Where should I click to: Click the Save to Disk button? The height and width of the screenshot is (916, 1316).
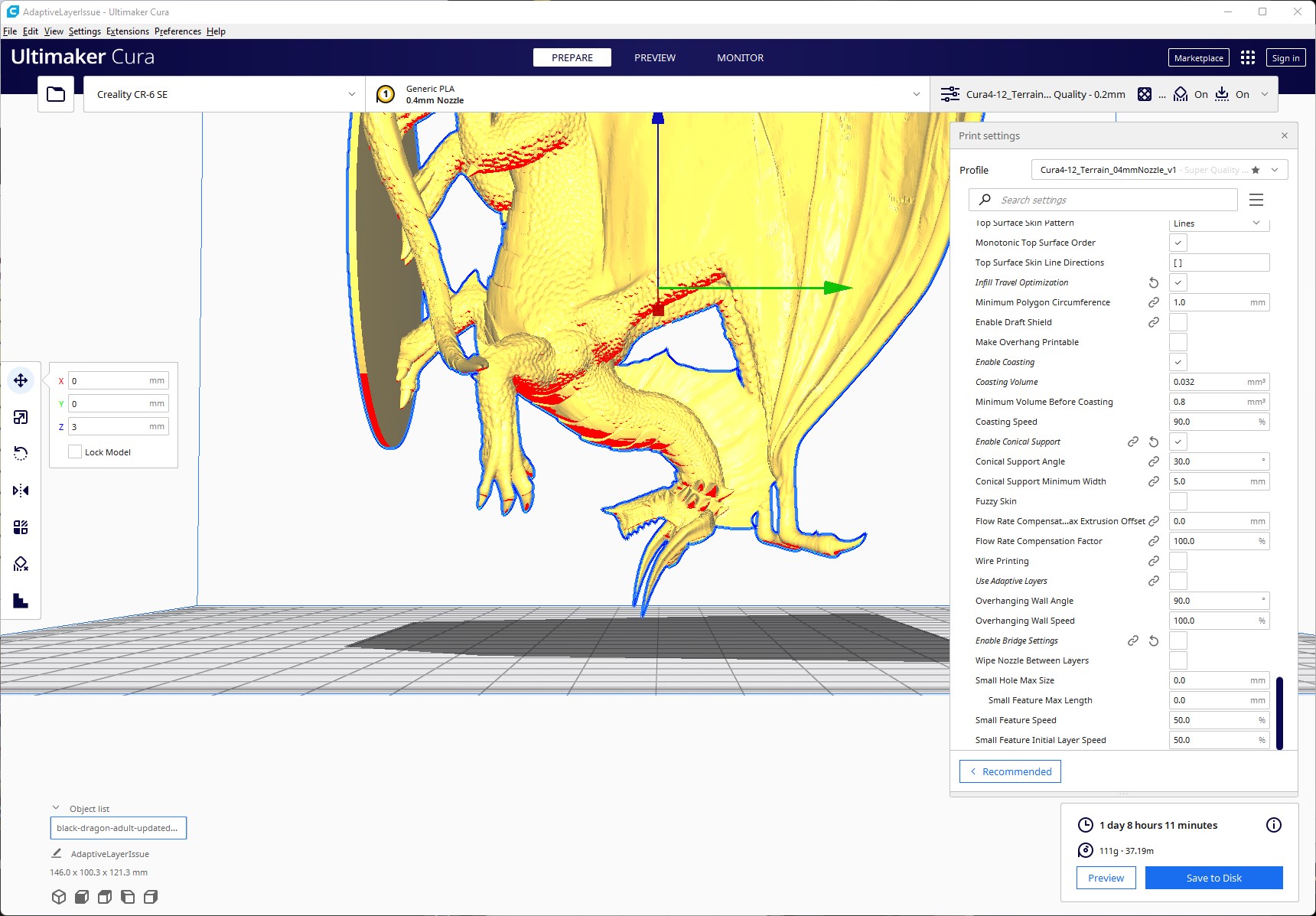tap(1213, 878)
